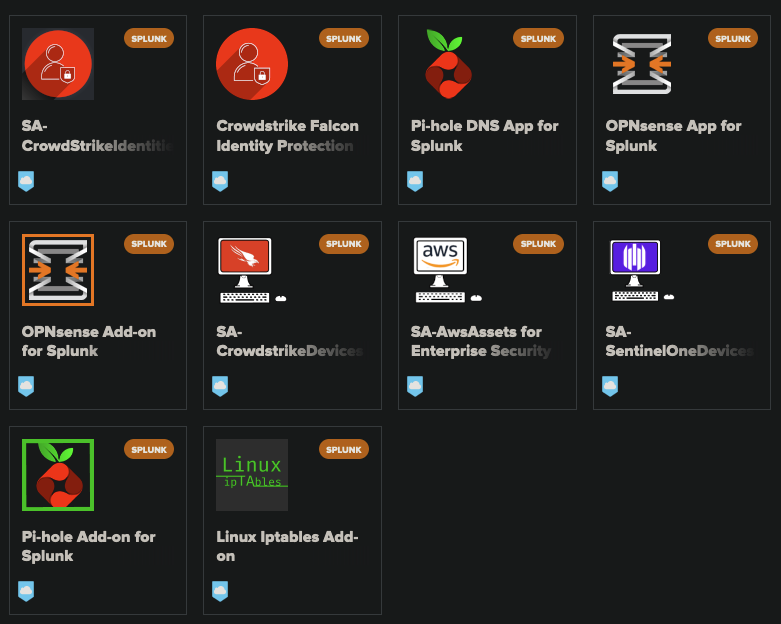Screen dimensions: 781x624
Task: Click the "OPNsense App for Splunk" title
Action: pos(673,136)
